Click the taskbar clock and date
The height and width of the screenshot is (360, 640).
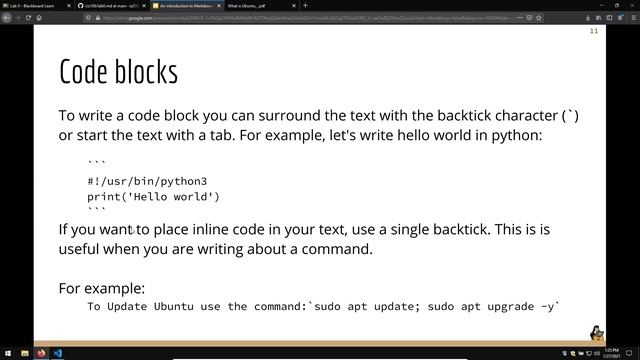point(611,353)
